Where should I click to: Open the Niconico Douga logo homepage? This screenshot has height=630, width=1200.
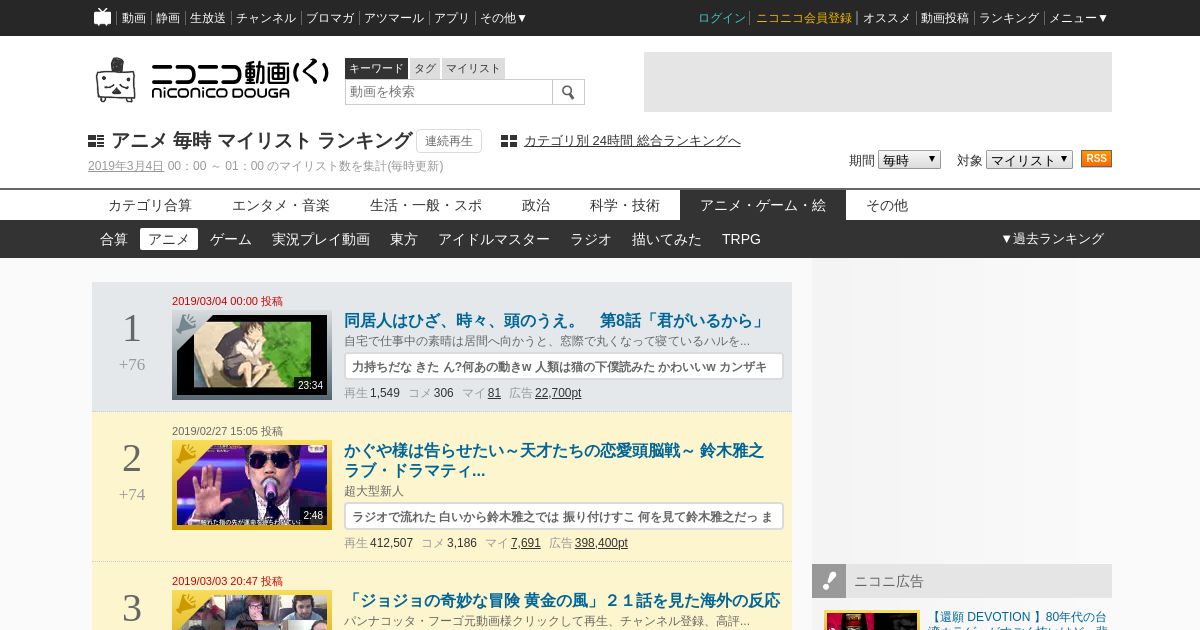coord(212,79)
